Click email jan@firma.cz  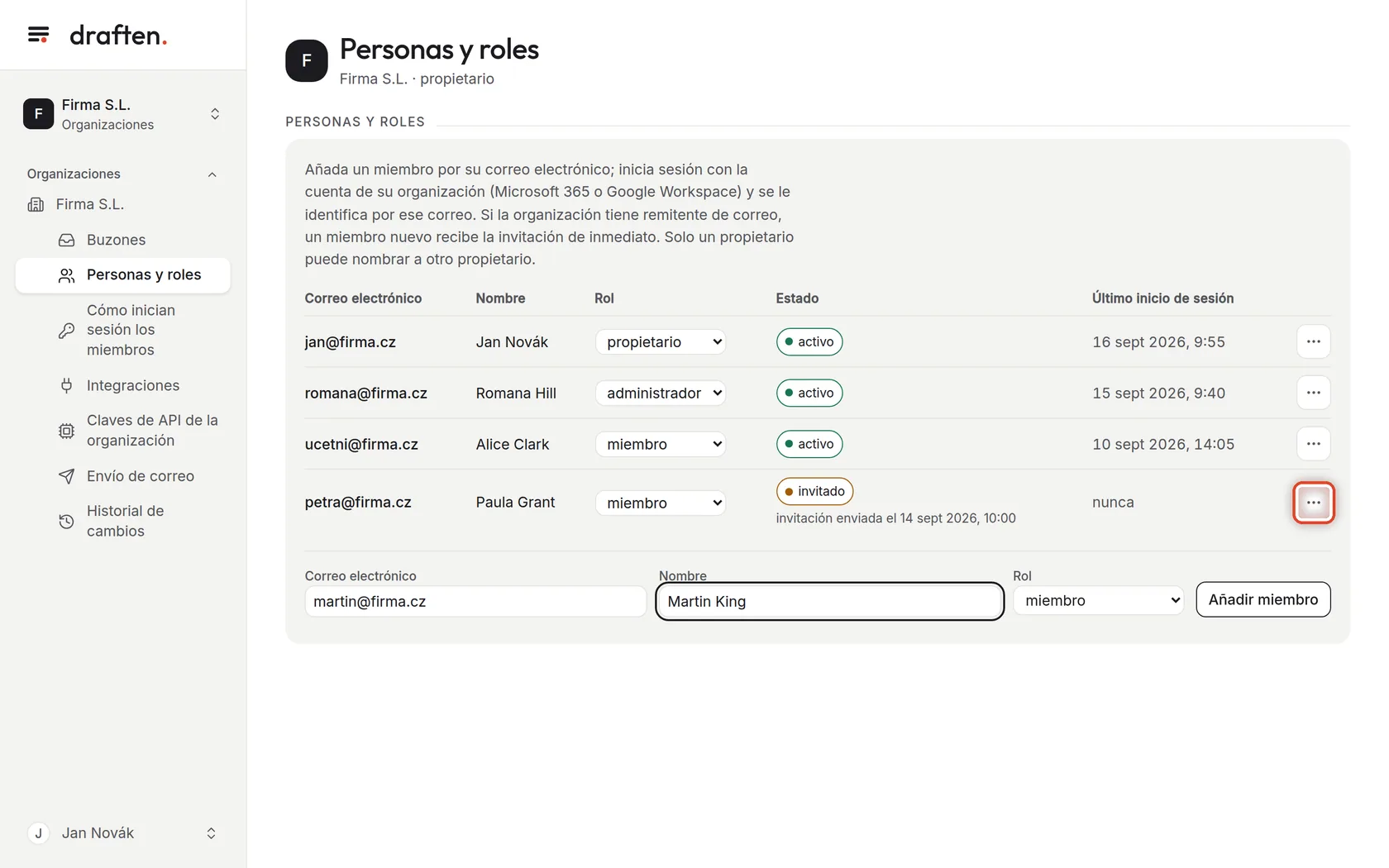coord(351,341)
